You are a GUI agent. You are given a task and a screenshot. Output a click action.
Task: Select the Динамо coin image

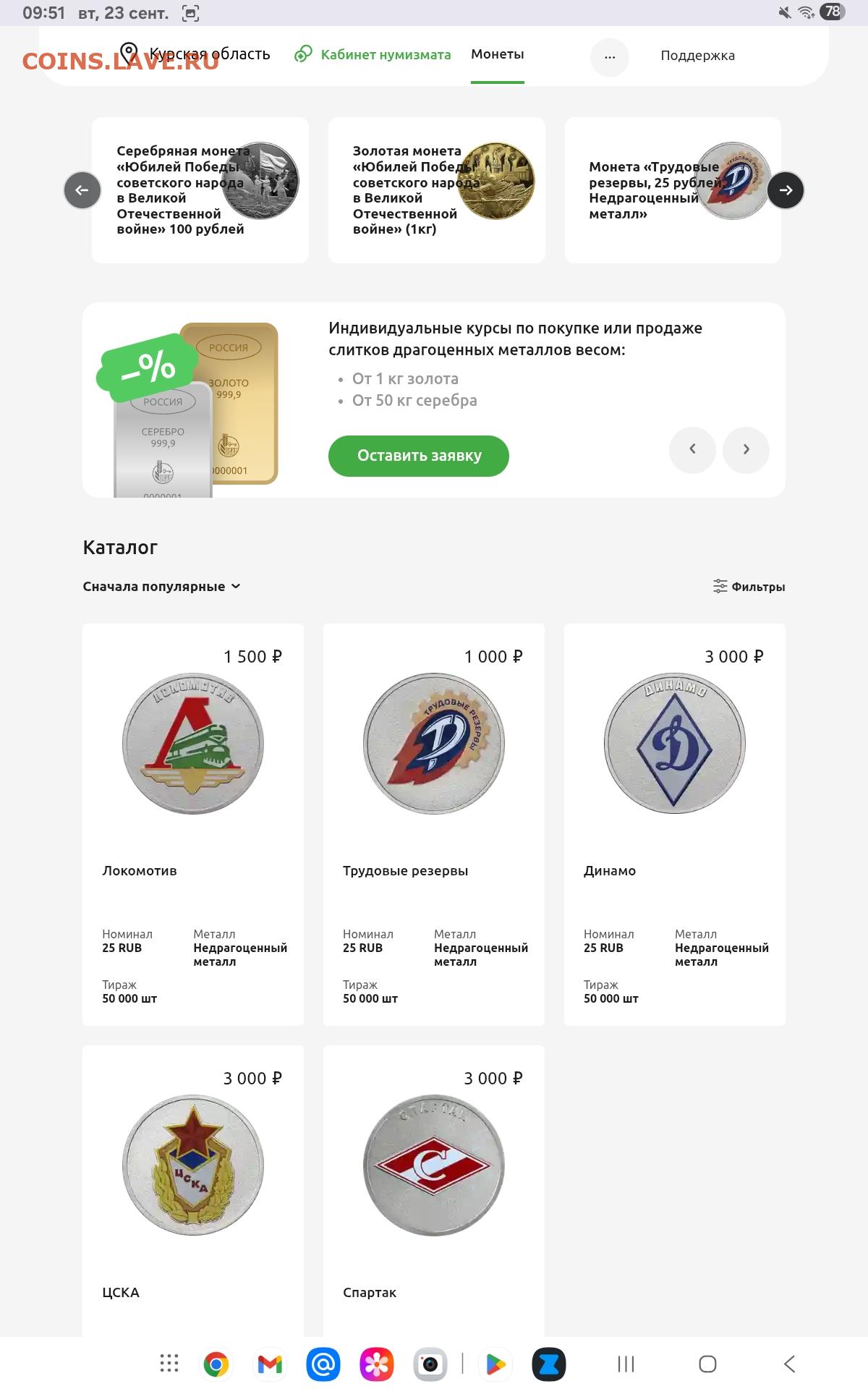click(675, 744)
